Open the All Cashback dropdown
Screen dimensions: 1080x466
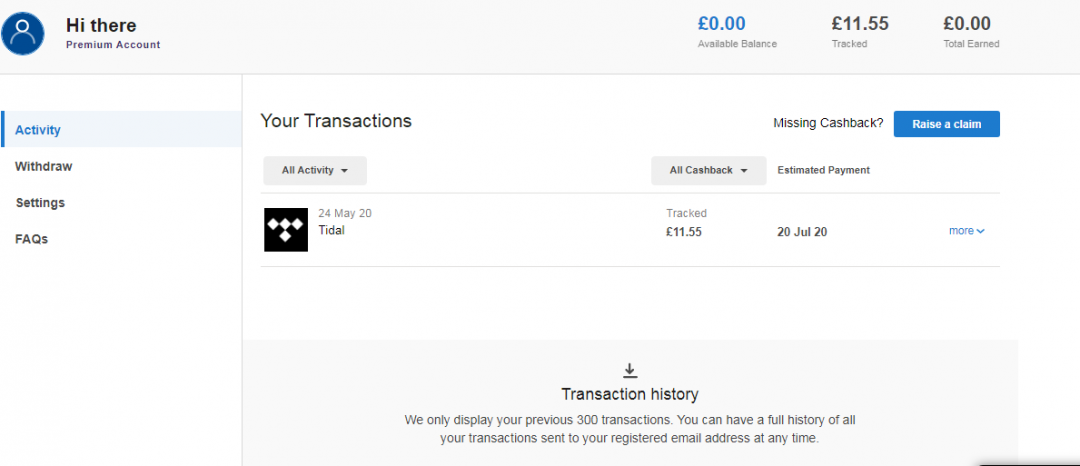pyautogui.click(x=708, y=171)
